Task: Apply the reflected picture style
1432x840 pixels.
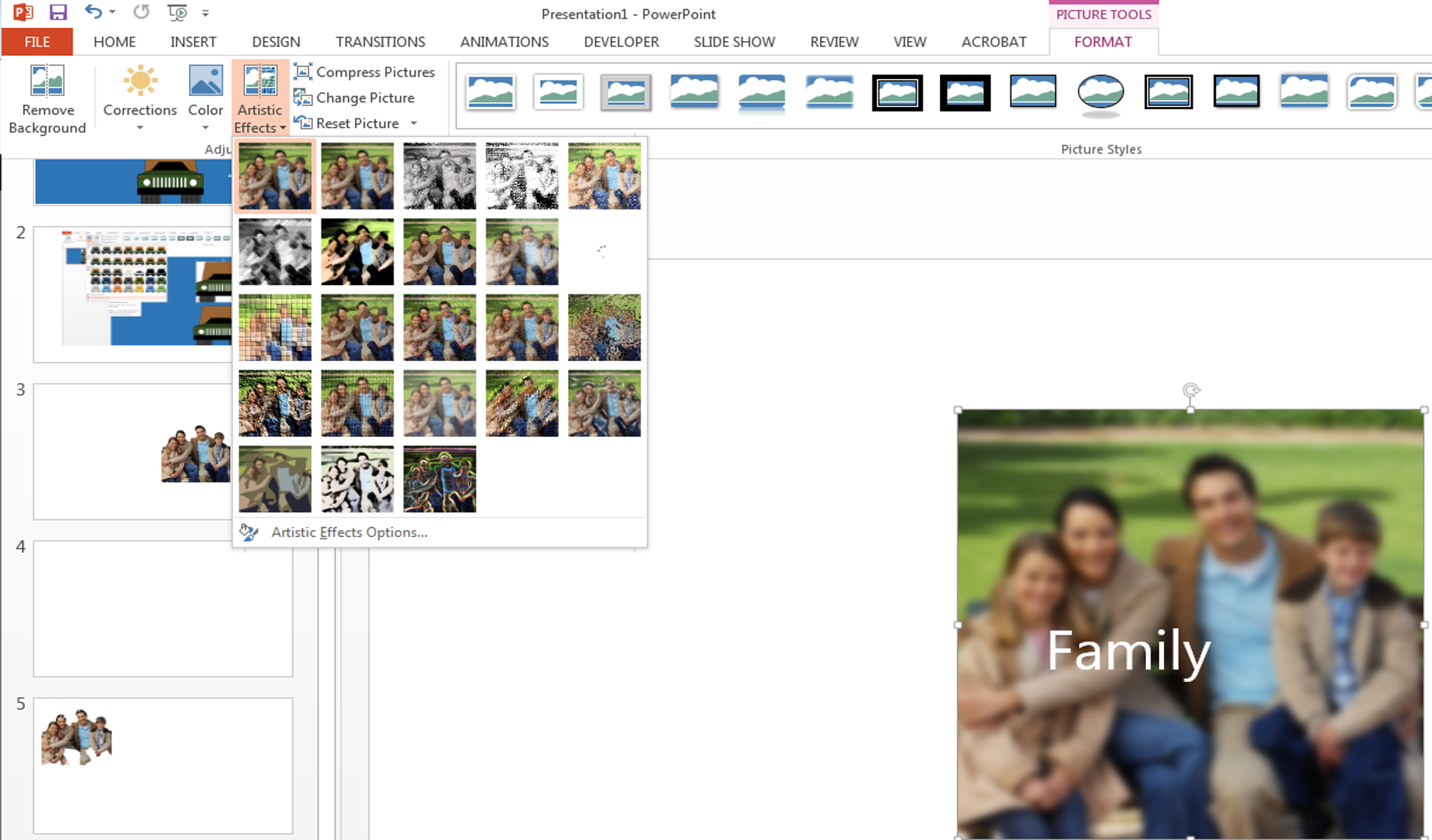Action: click(x=762, y=94)
